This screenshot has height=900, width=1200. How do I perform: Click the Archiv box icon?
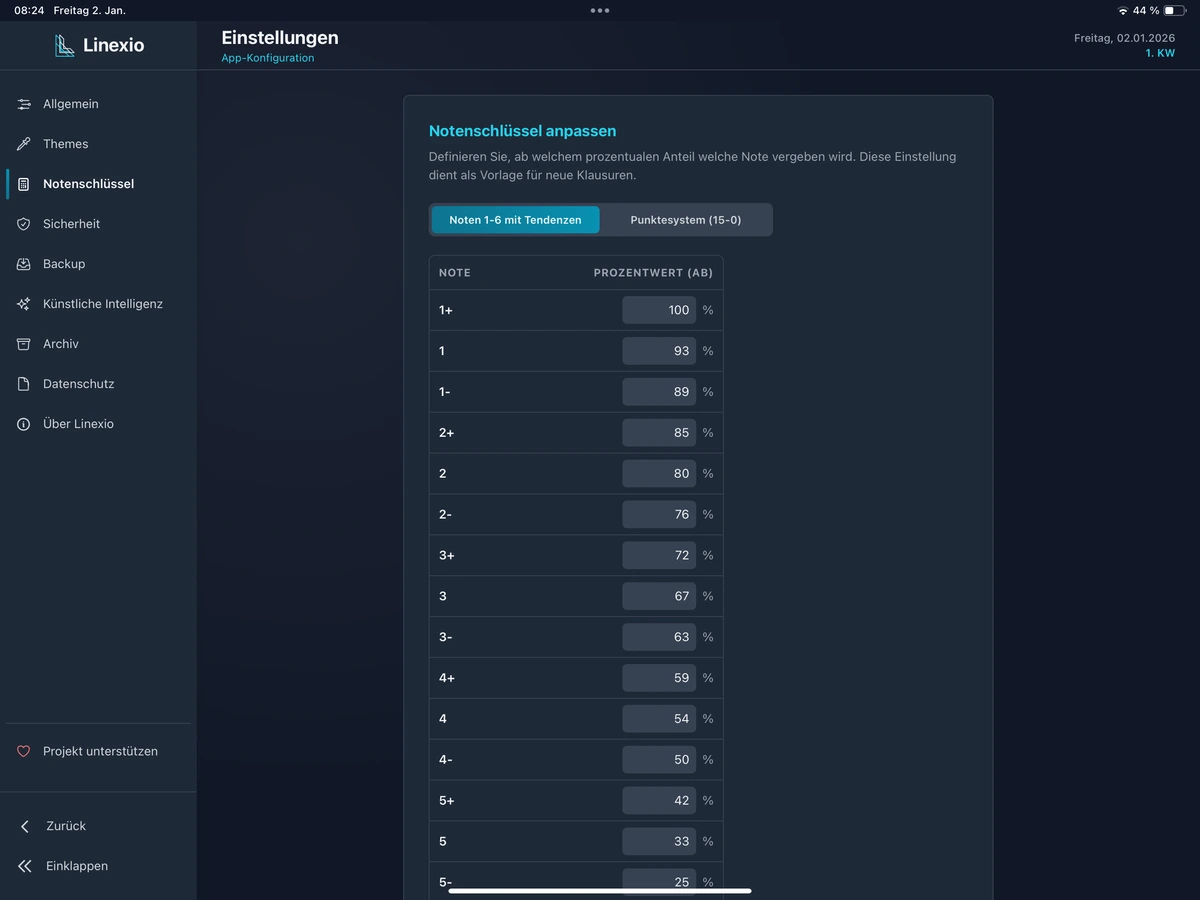coord(24,344)
